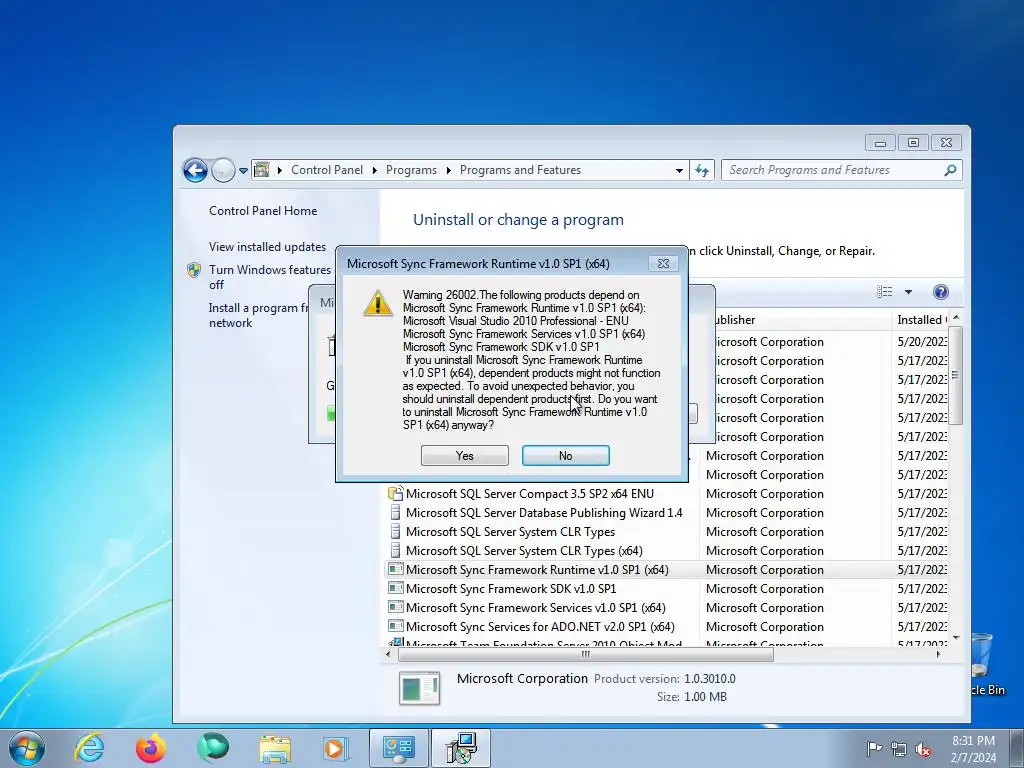Close the Sync Framework Runtime warning dialog
The height and width of the screenshot is (768, 1024).
[x=663, y=263]
